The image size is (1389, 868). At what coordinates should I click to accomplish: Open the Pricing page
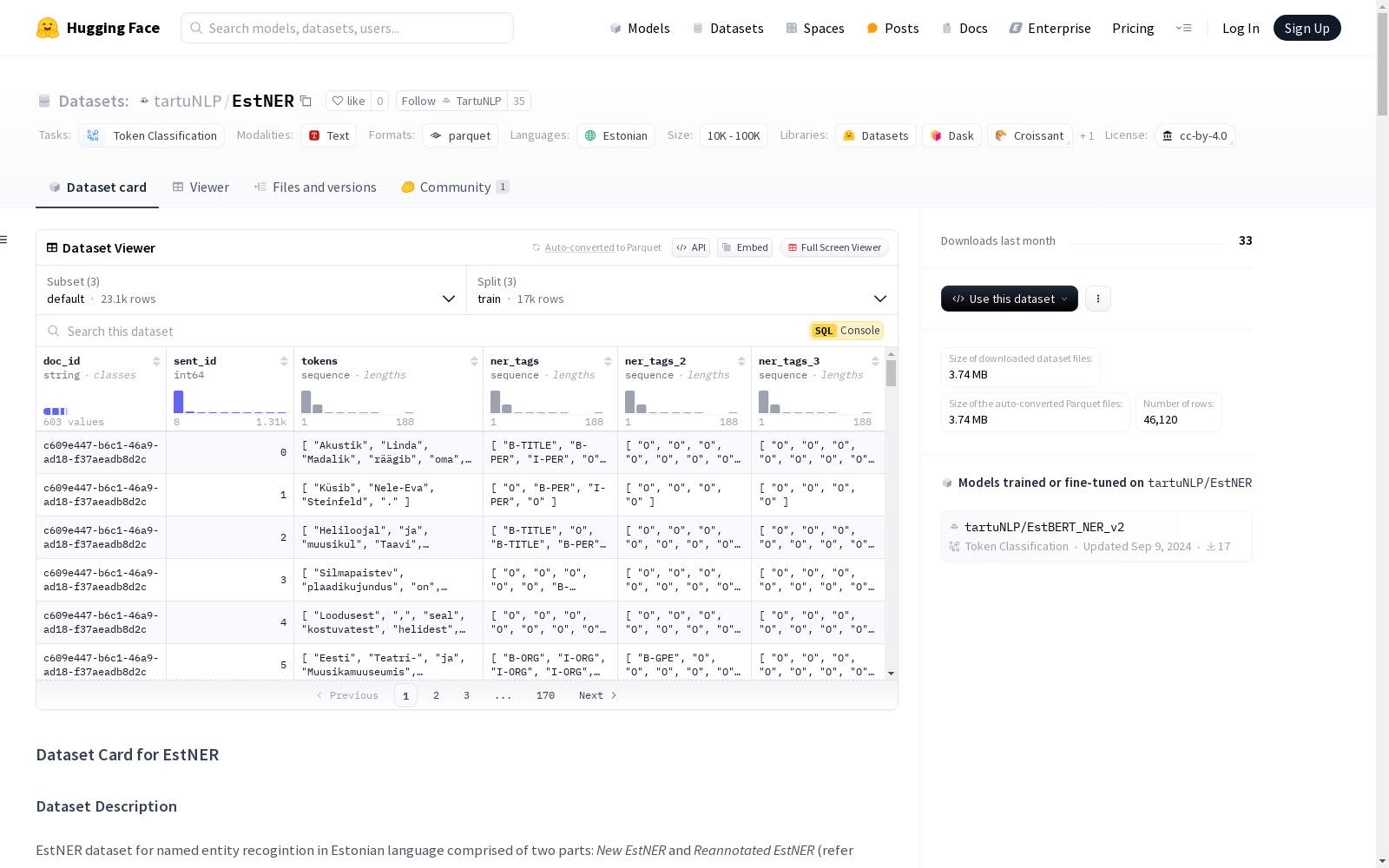(1133, 28)
